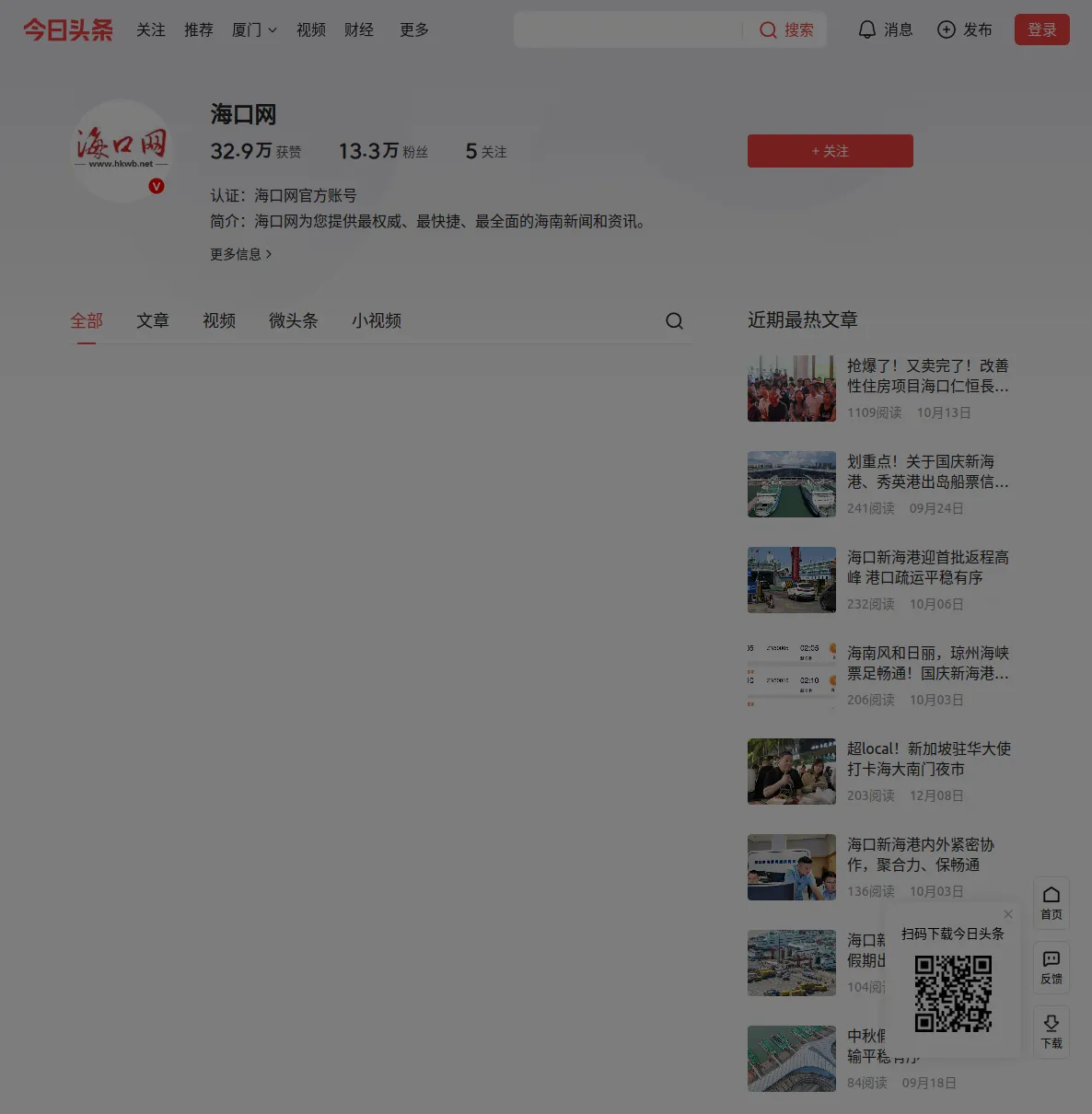
Task: Open the 海口网 profile avatar
Action: (x=122, y=151)
